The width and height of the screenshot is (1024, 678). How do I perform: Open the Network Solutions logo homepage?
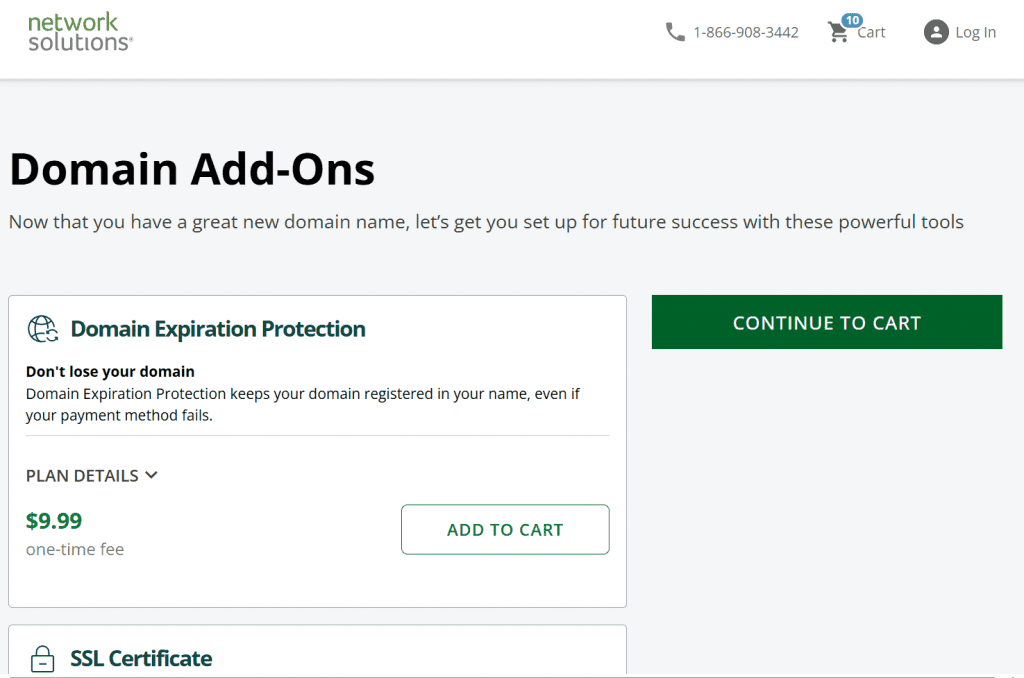(80, 32)
